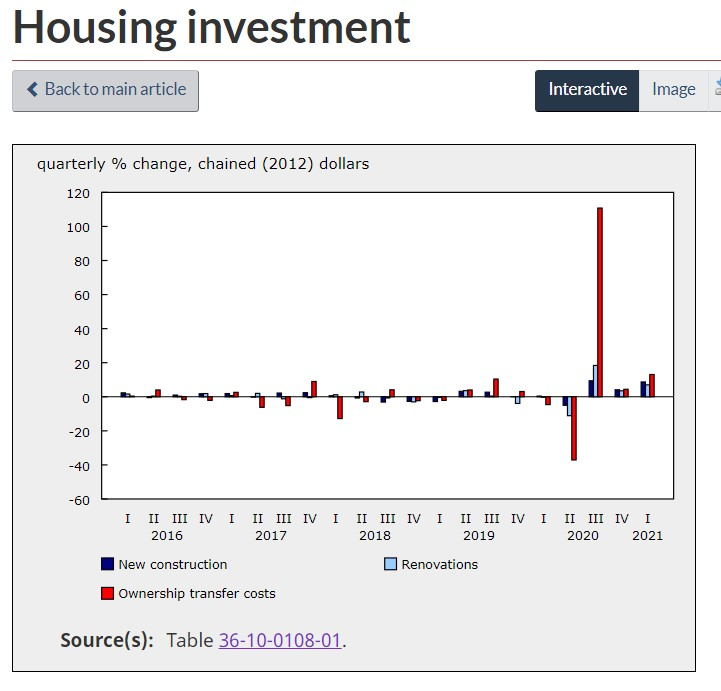Click the chart subtitle about quarterly % change
Image resolution: width=721 pixels, height=691 pixels.
tap(203, 163)
